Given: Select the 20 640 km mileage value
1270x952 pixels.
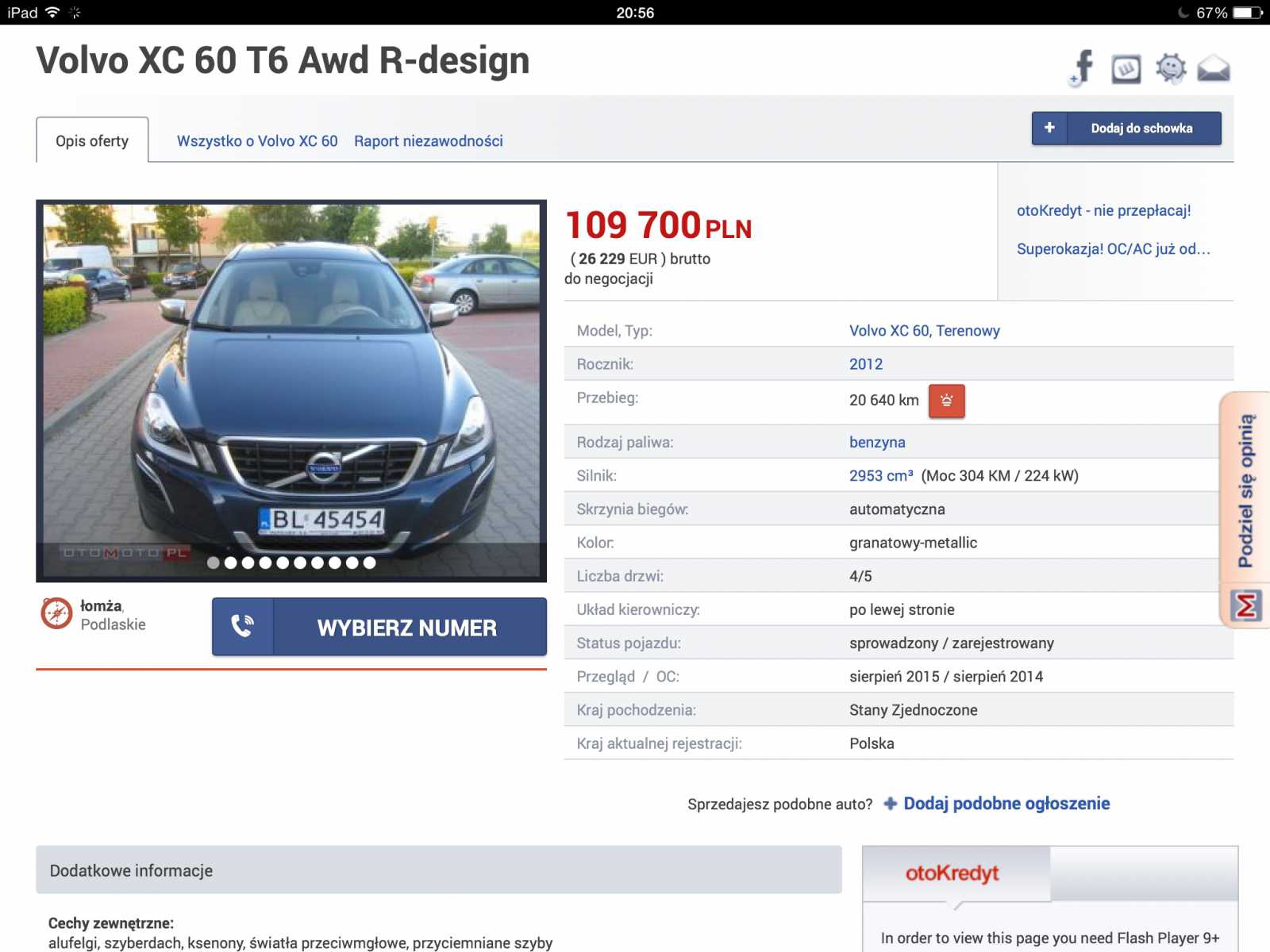Looking at the screenshot, I should 884,401.
